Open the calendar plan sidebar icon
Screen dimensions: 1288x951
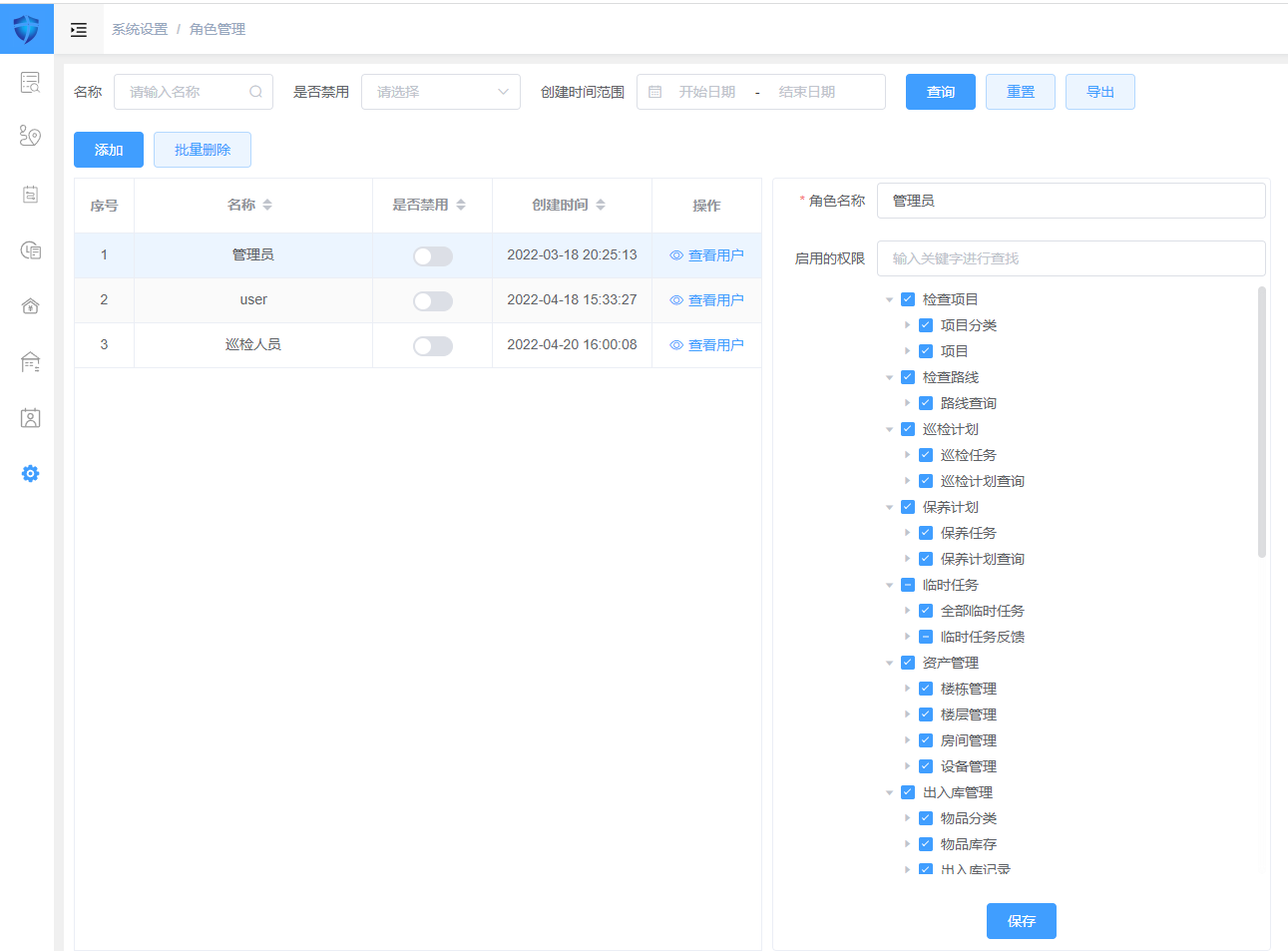coord(30,194)
